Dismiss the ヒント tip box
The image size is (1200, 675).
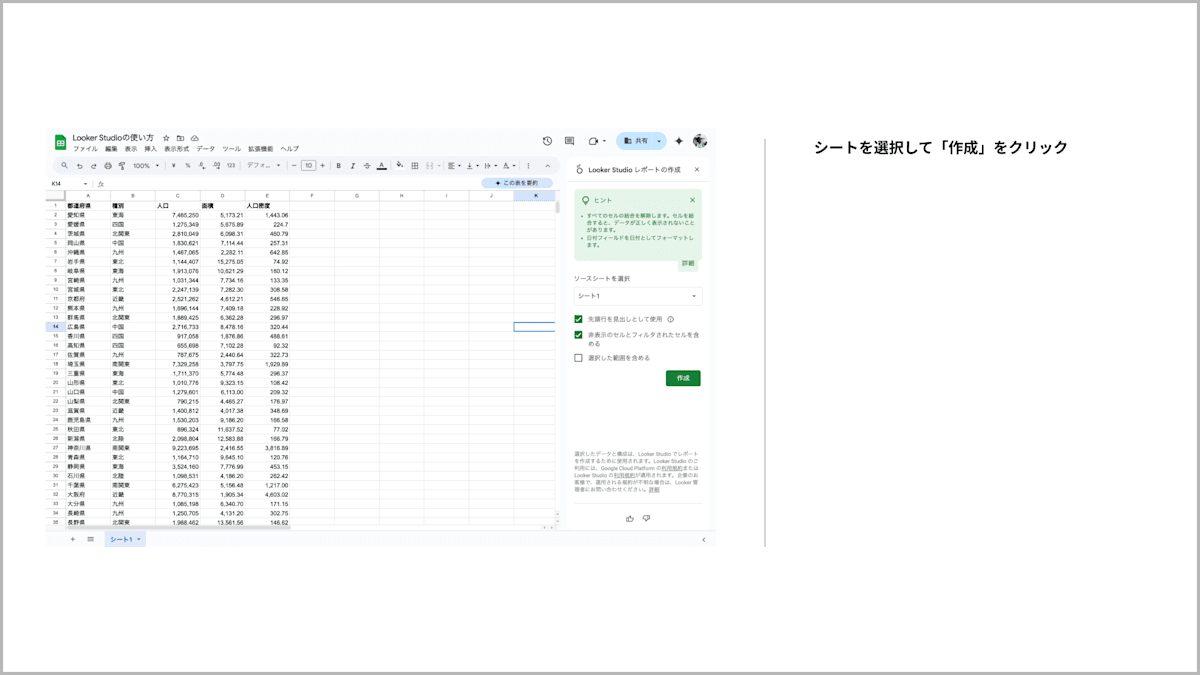click(692, 200)
